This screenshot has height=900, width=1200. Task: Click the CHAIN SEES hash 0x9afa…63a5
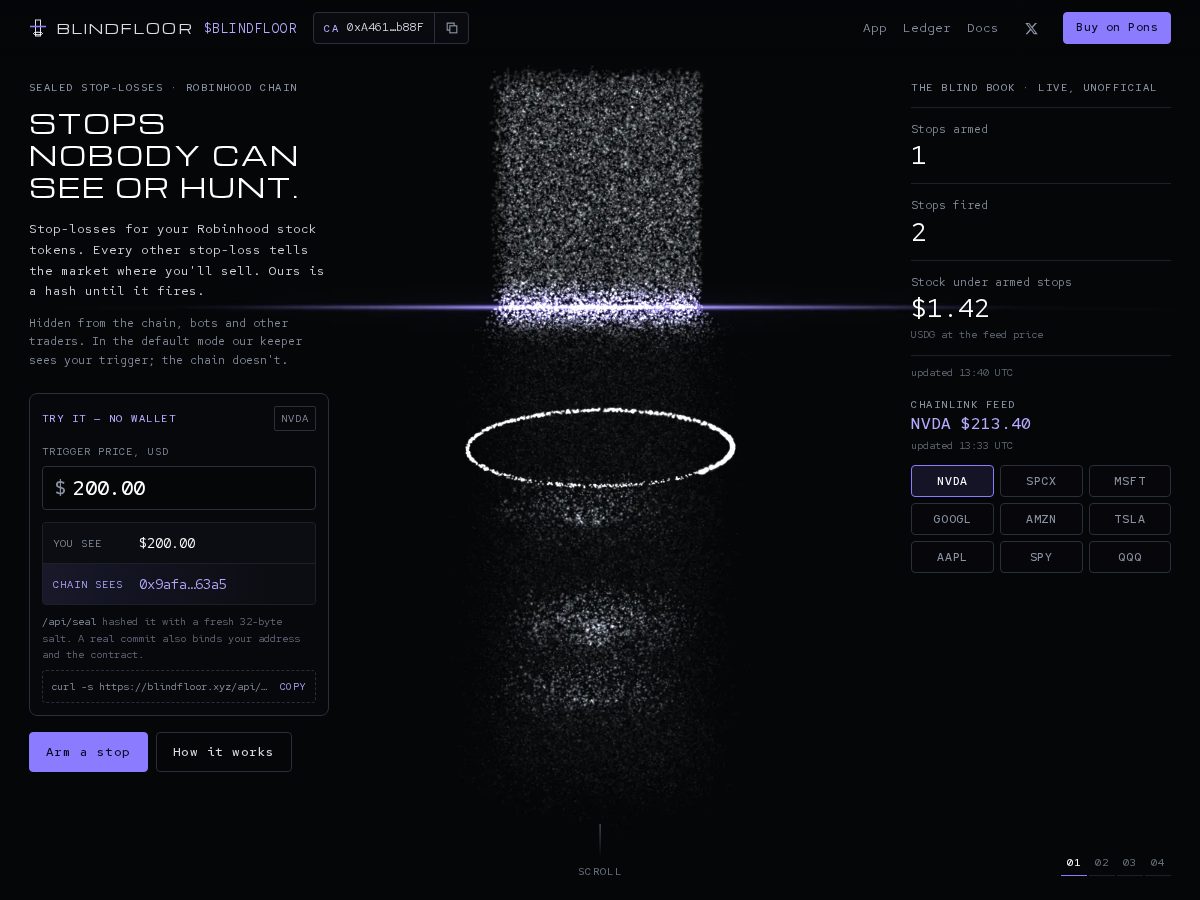pos(183,584)
